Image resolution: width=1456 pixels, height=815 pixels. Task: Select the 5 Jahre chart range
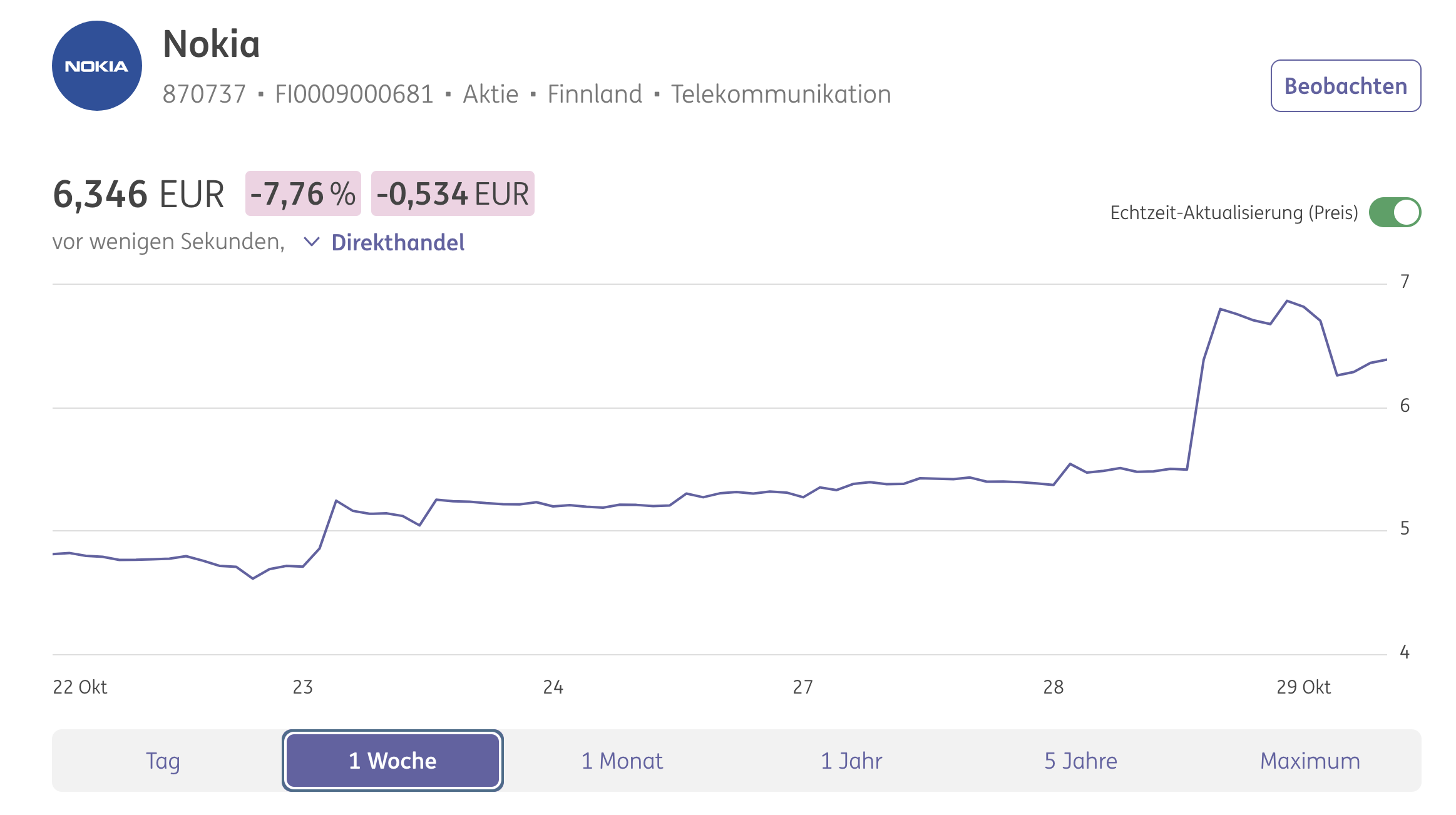tap(1080, 761)
